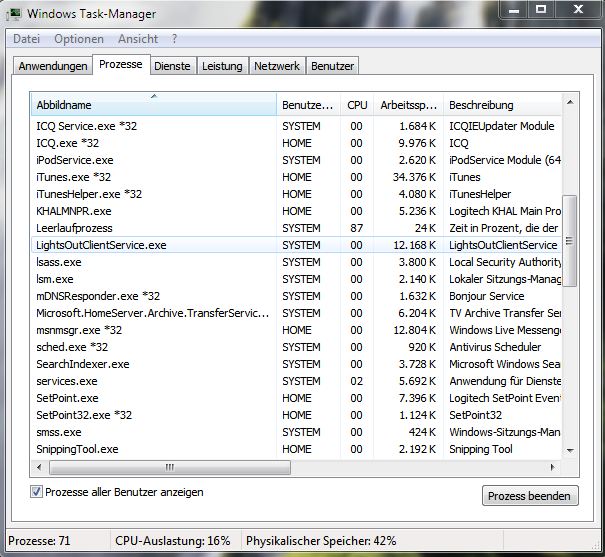Click the horizontal scrollbar right arrow
Viewport: 605px width, 557px height.
point(553,468)
